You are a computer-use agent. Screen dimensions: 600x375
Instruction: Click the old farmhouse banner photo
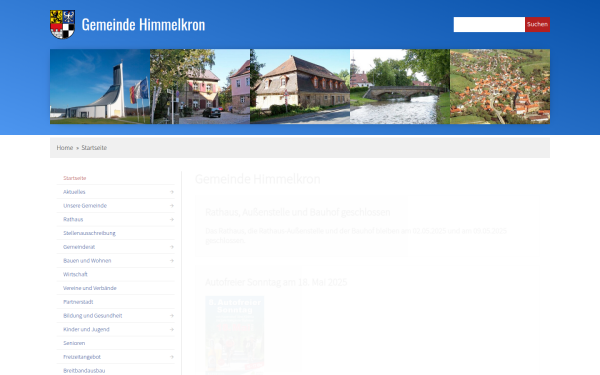(x=300, y=86)
